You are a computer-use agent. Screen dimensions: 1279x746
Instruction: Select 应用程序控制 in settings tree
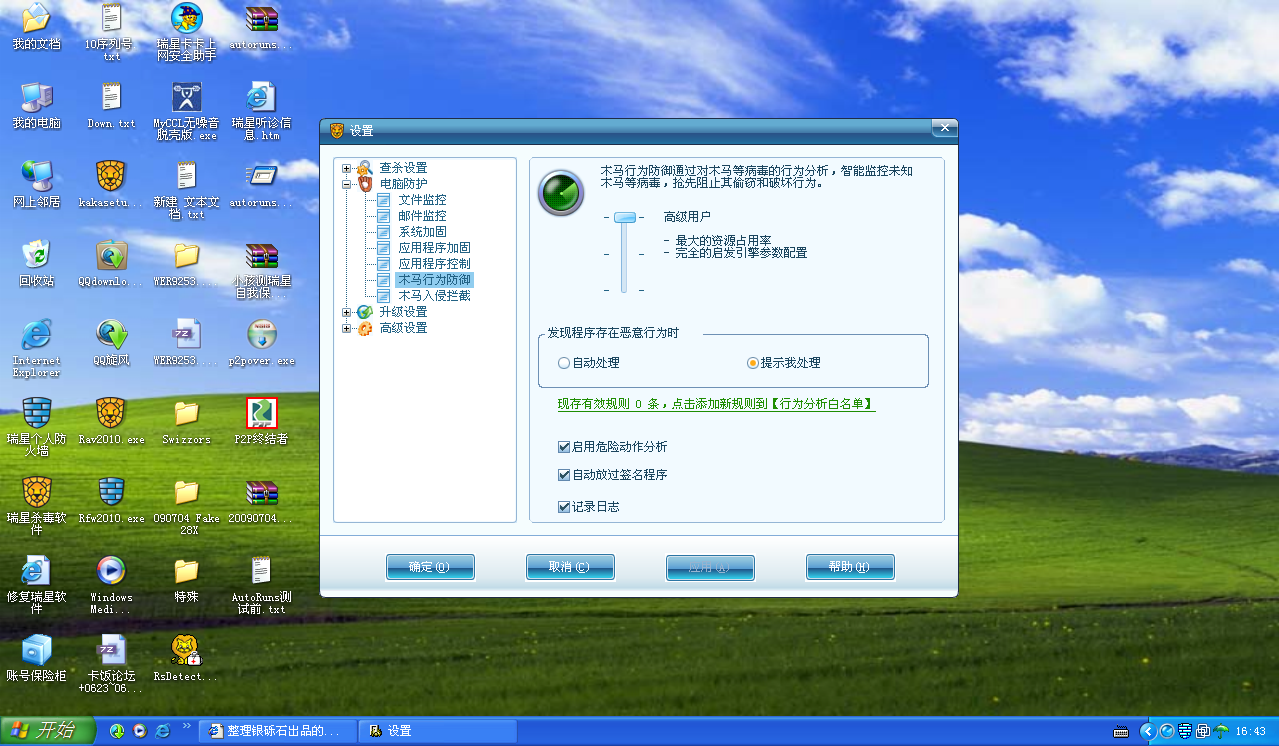434,264
